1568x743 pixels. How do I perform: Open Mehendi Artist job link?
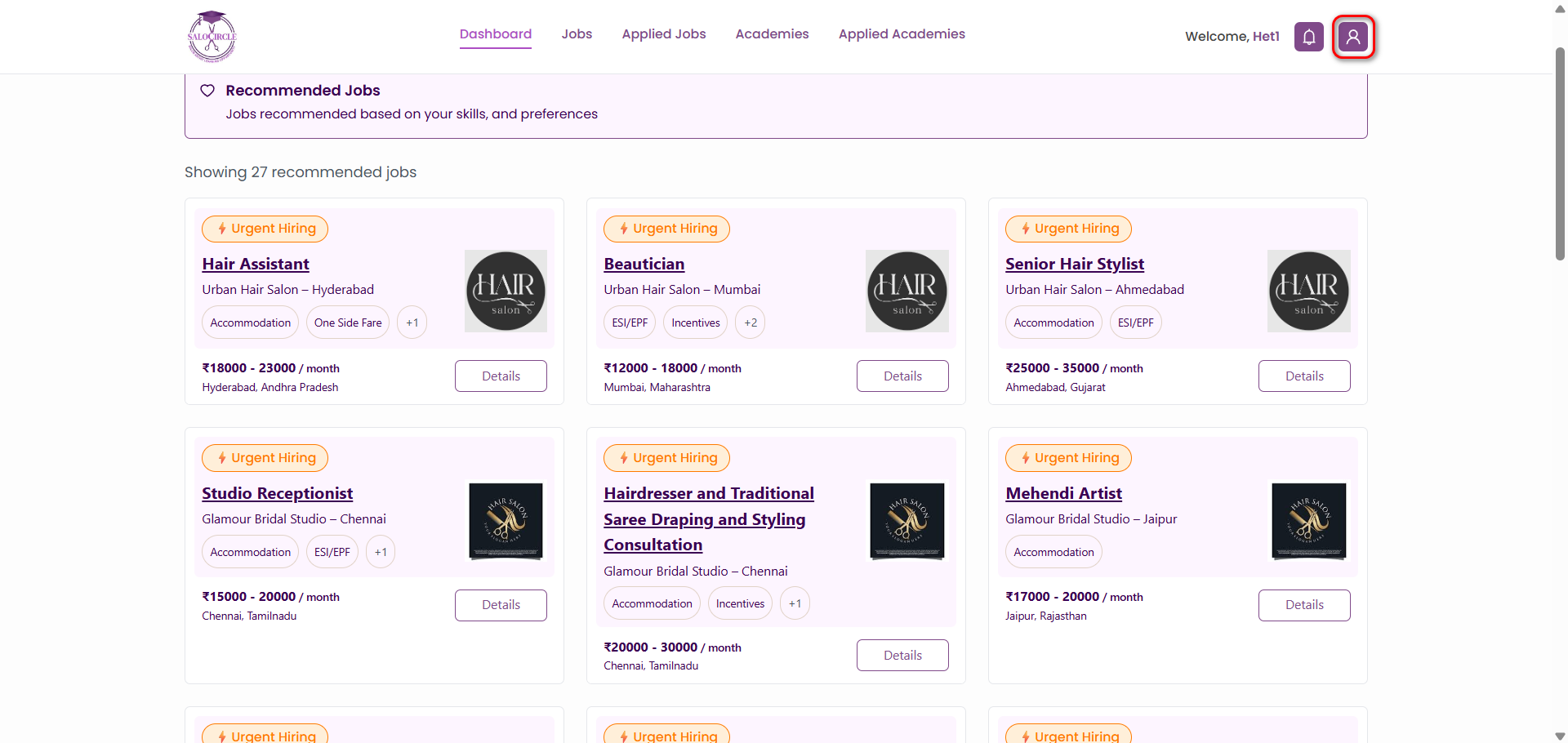coord(1064,493)
